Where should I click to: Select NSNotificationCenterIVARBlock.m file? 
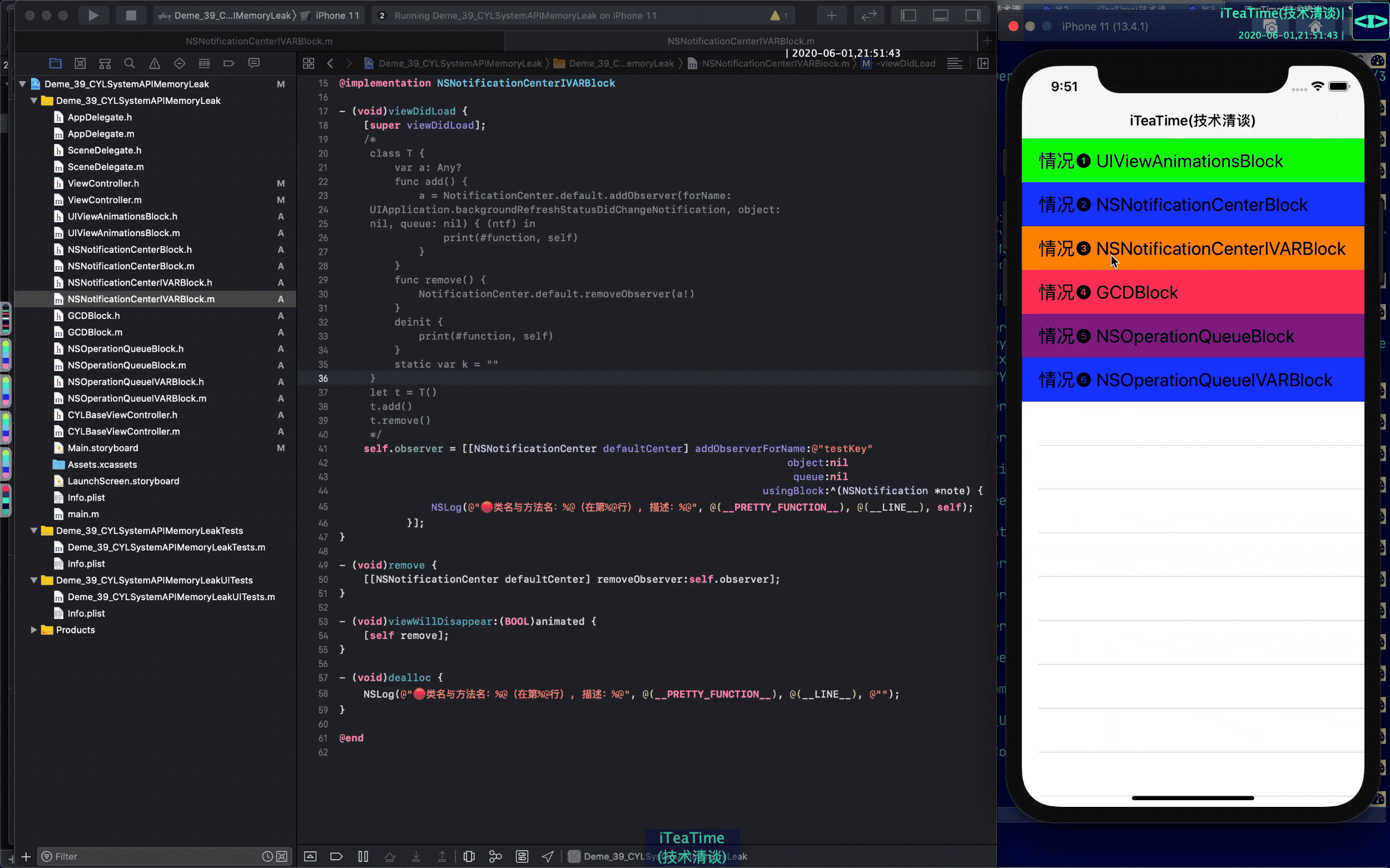coord(141,299)
